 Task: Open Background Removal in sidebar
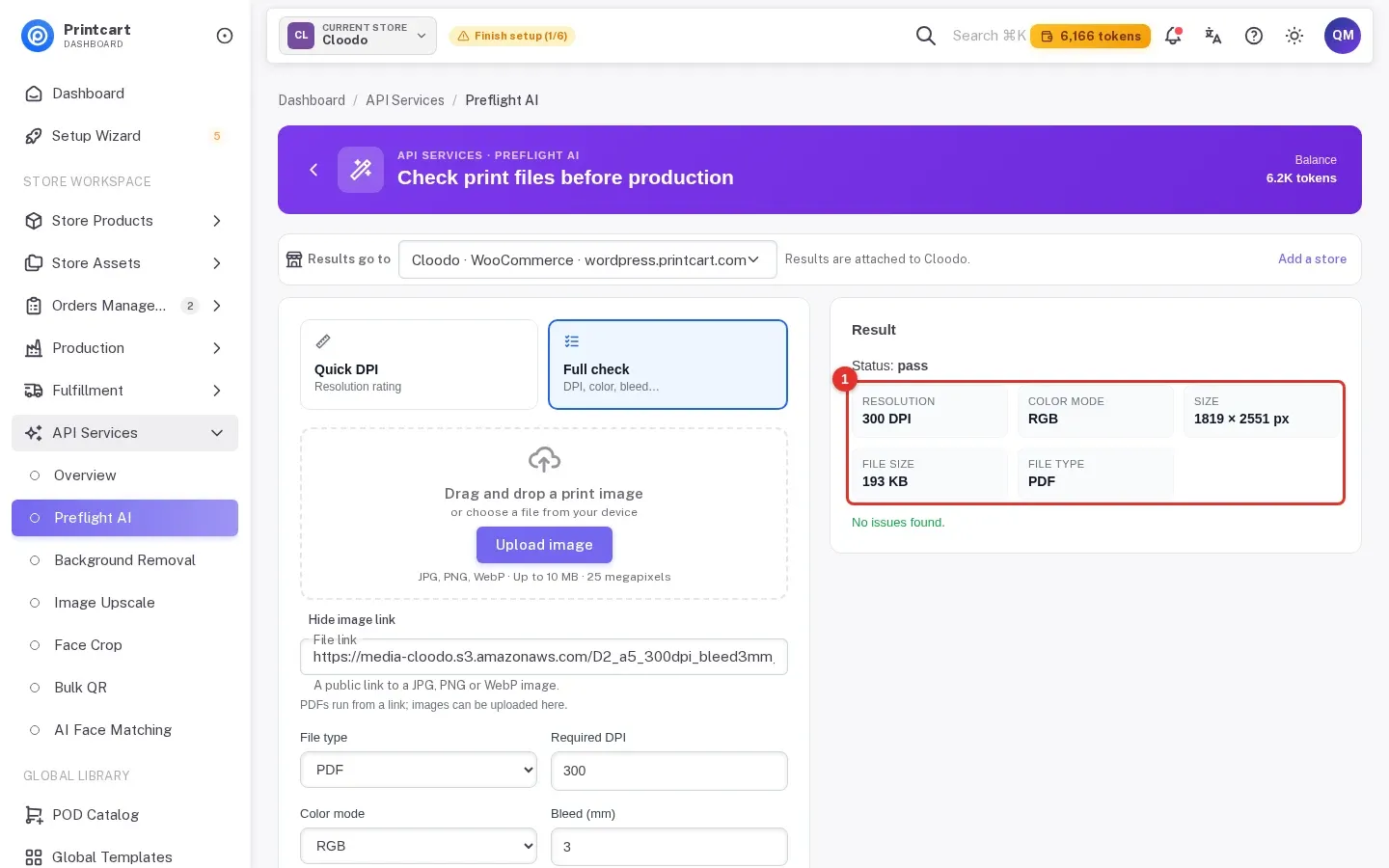[x=124, y=560]
